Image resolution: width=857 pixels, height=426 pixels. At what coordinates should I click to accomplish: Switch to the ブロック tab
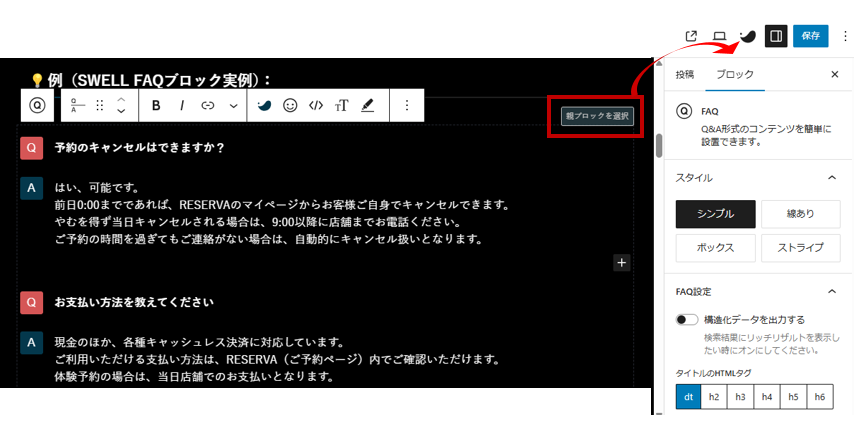click(735, 74)
